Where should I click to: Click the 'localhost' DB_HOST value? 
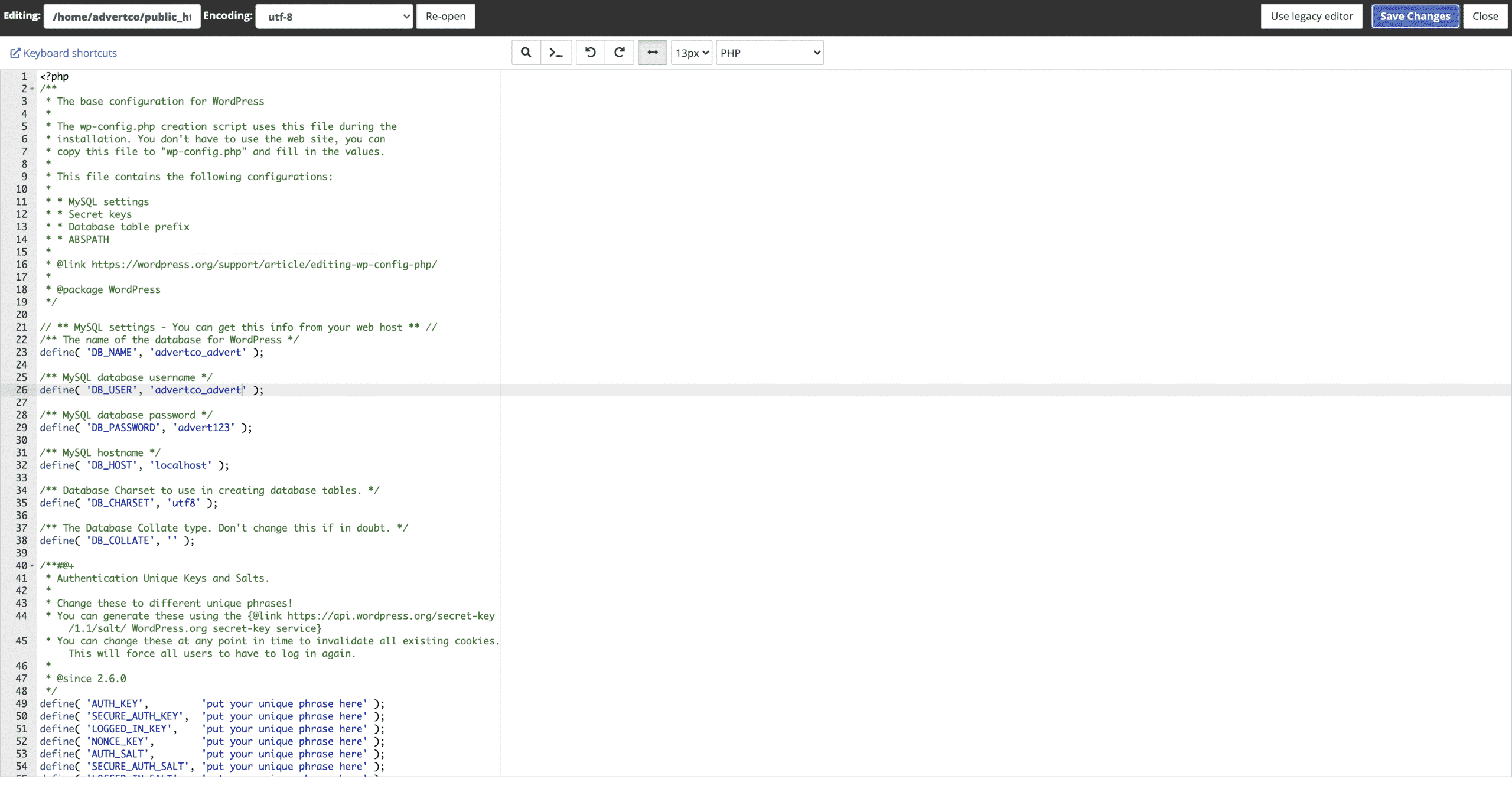coord(181,465)
